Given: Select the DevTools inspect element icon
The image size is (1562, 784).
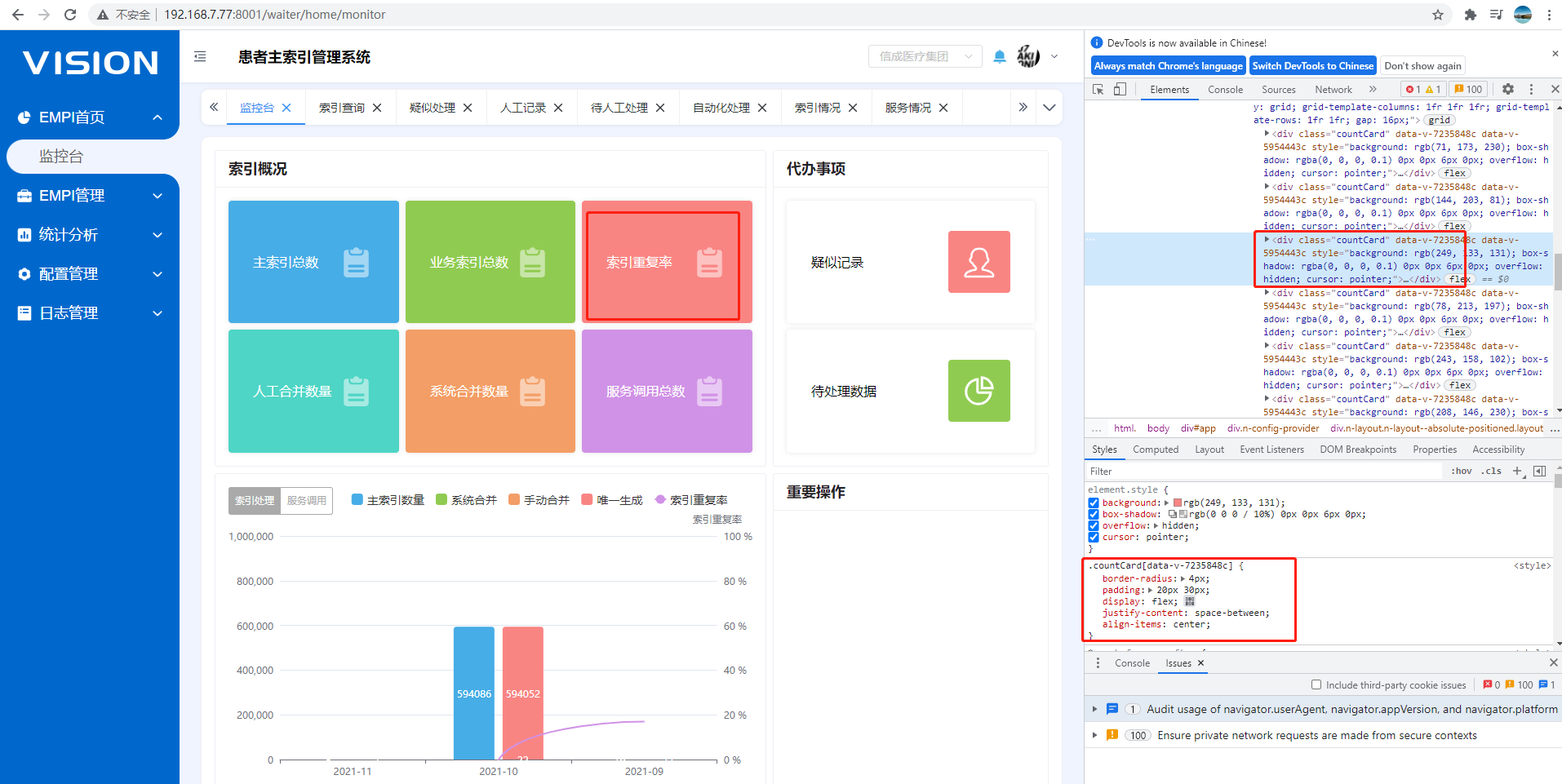Looking at the screenshot, I should click(1098, 89).
